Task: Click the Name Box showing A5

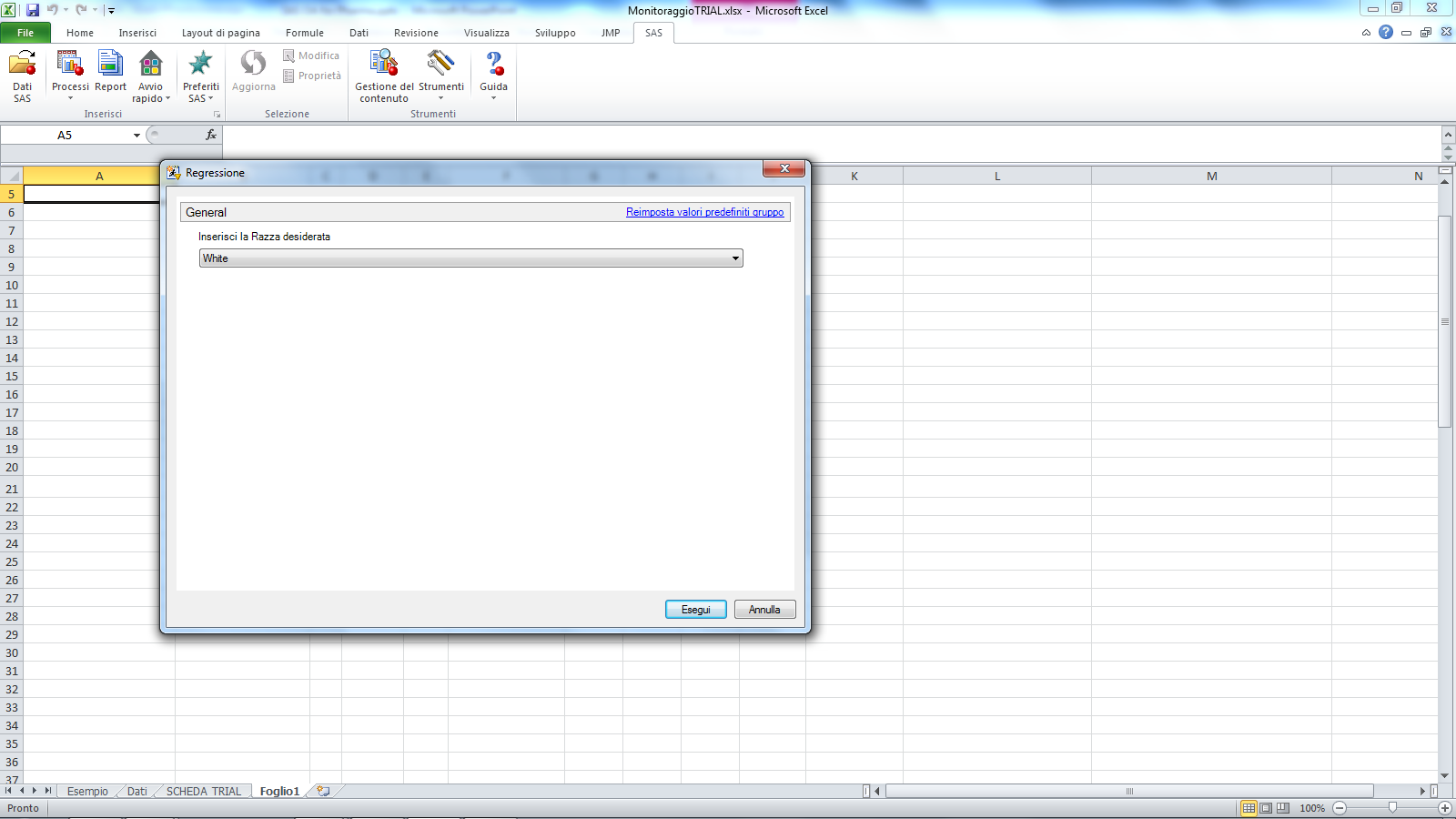Action: (65, 135)
